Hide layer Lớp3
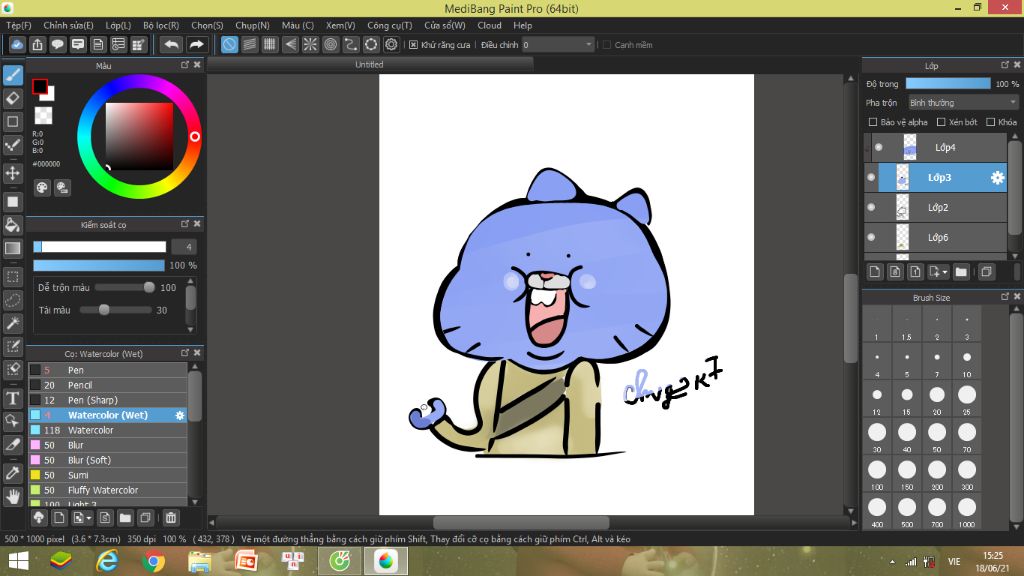Viewport: 1024px width, 576px height. pos(871,178)
